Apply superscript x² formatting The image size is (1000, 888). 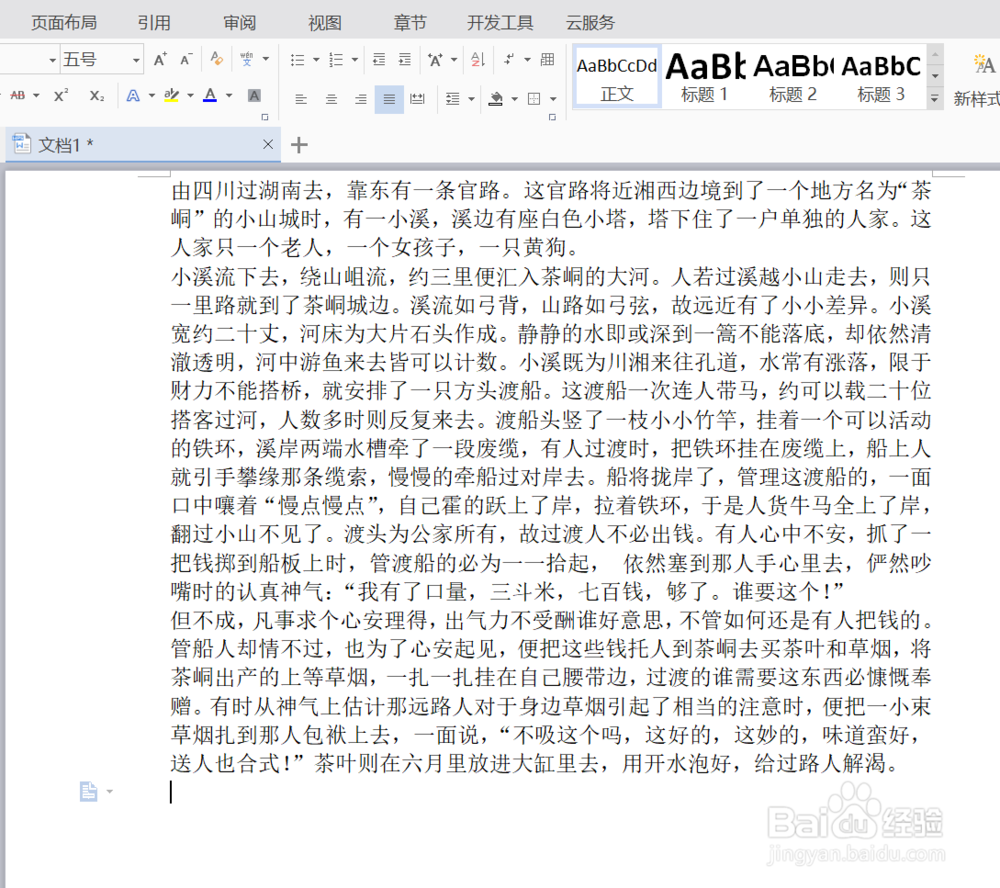pos(61,96)
